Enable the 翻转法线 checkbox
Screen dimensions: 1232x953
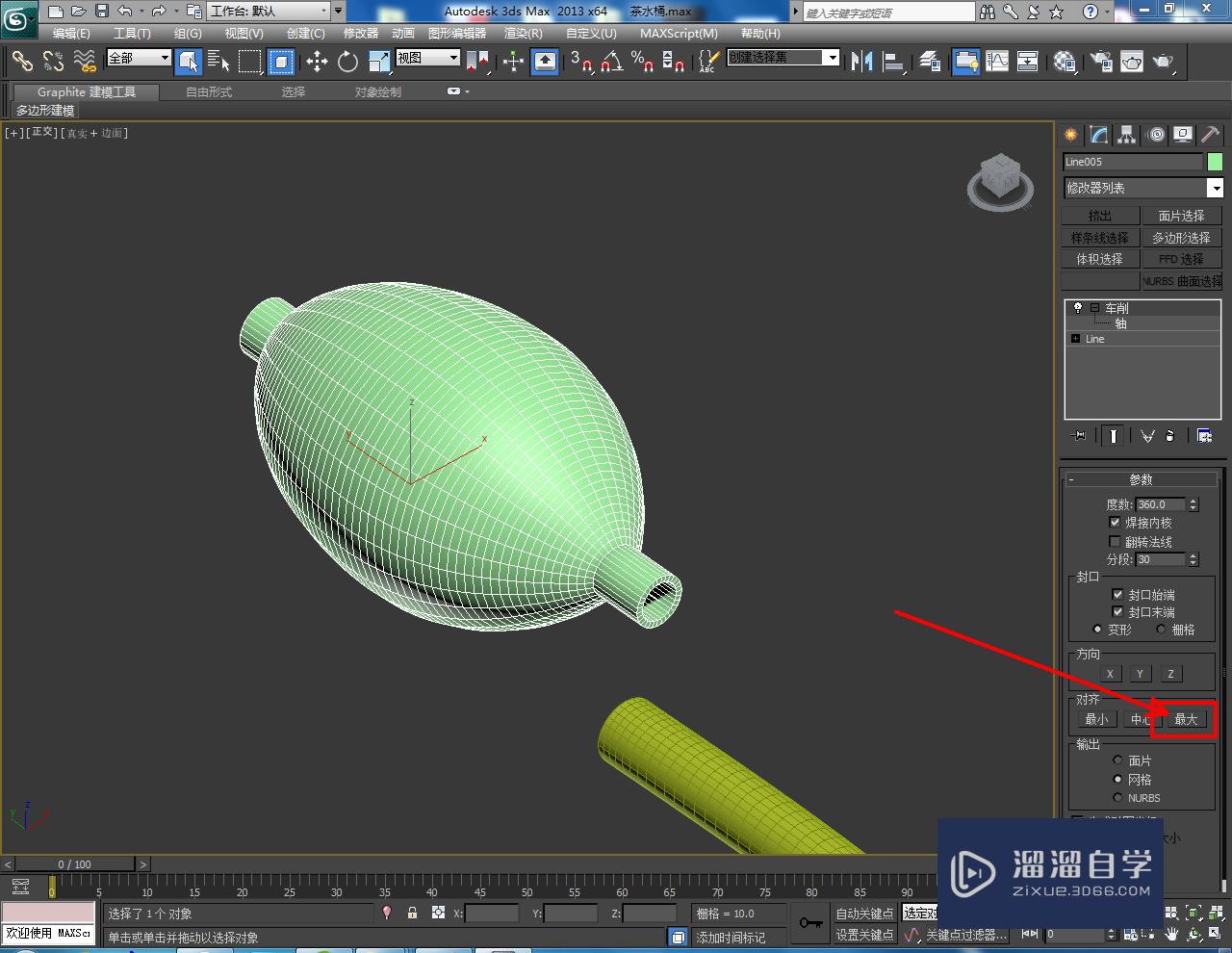click(1115, 542)
